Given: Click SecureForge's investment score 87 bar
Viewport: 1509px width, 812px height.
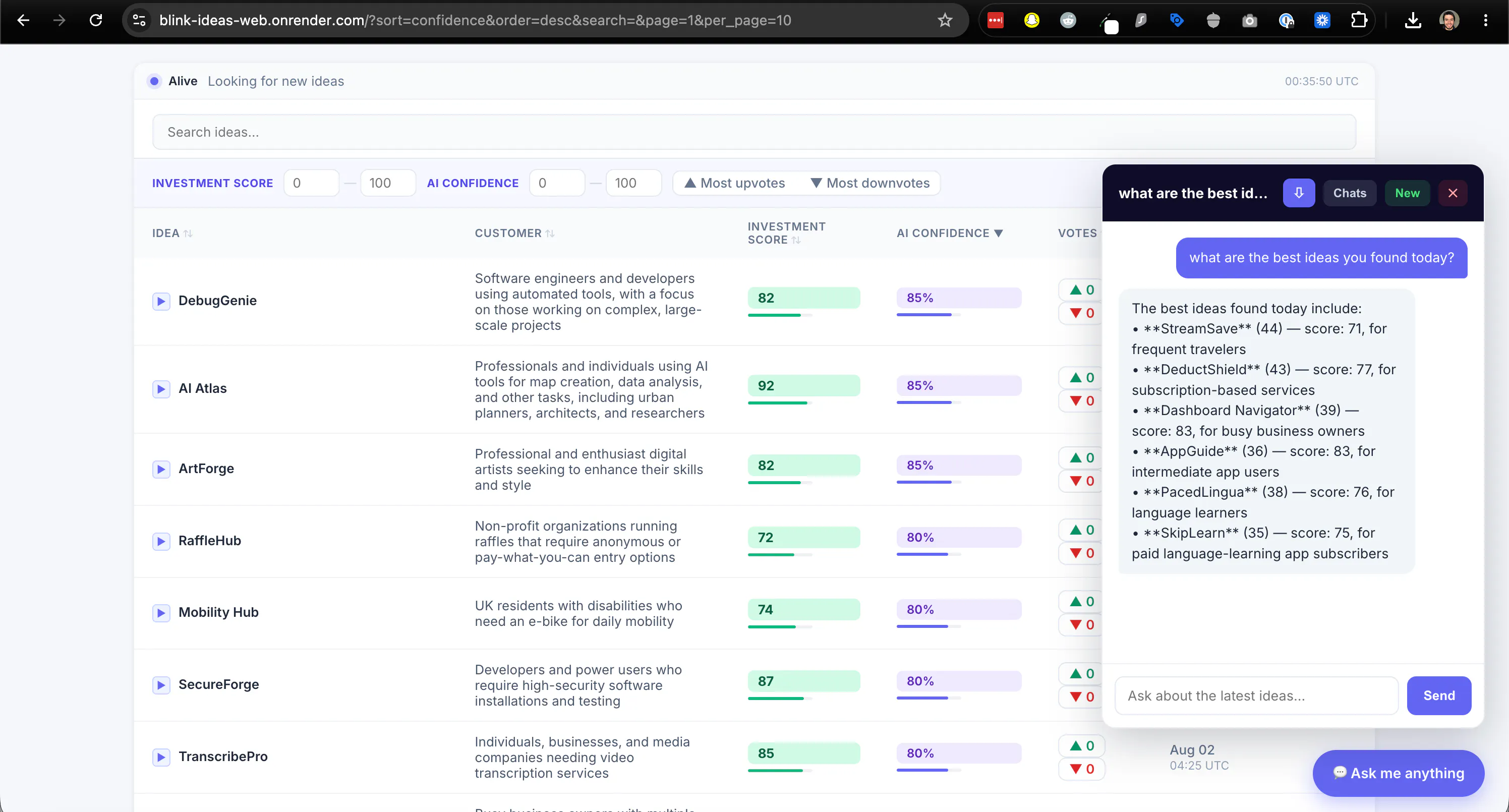Looking at the screenshot, I should (x=804, y=681).
